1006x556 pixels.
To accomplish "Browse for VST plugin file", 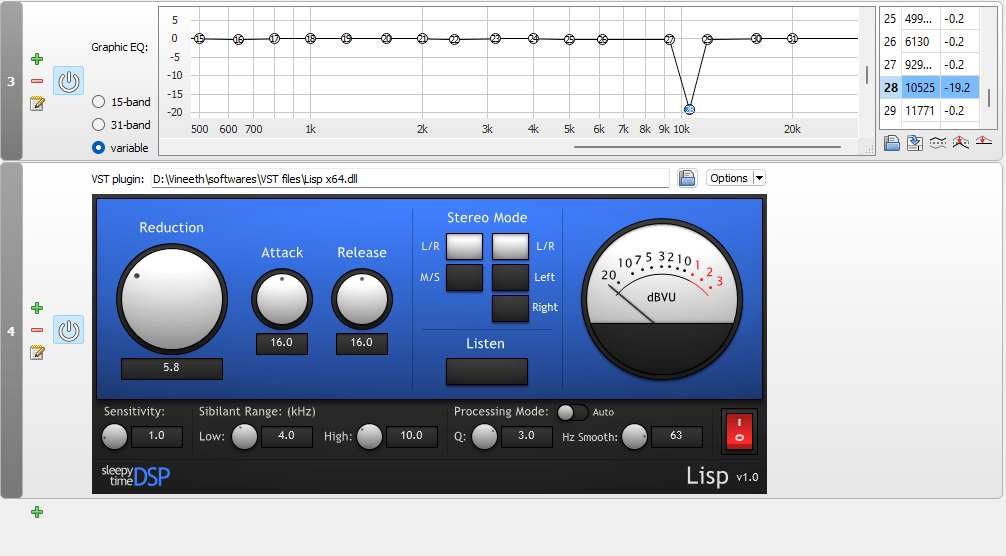I will [687, 178].
